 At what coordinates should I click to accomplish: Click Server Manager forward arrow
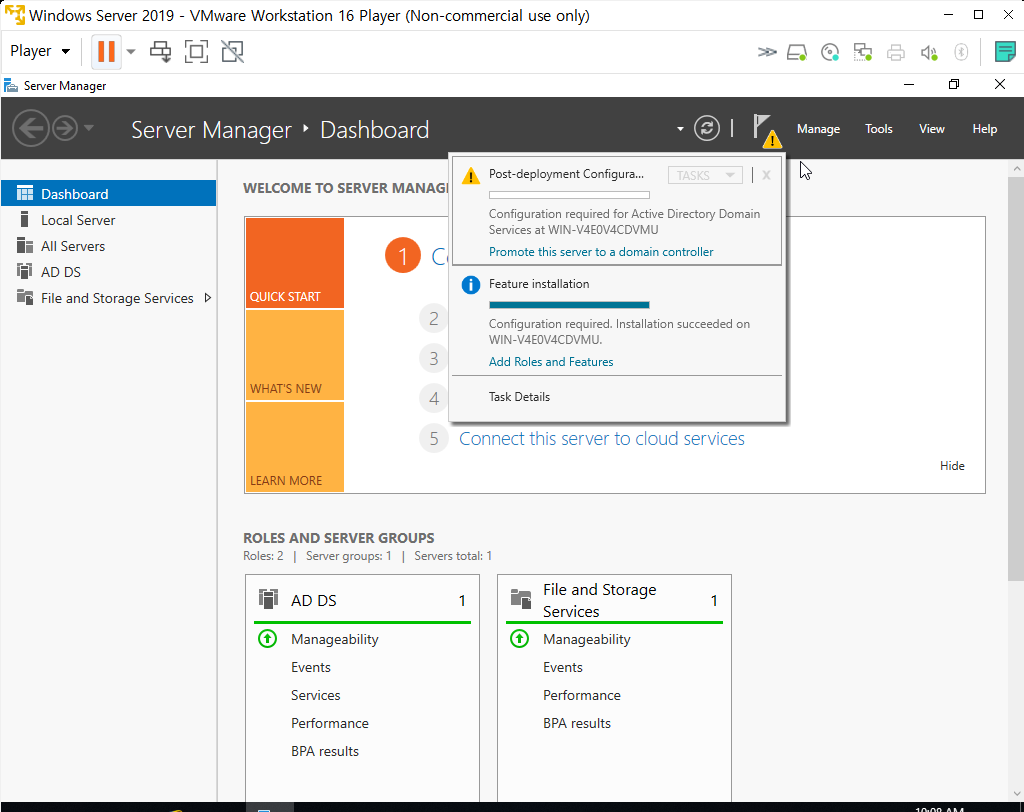coord(65,129)
